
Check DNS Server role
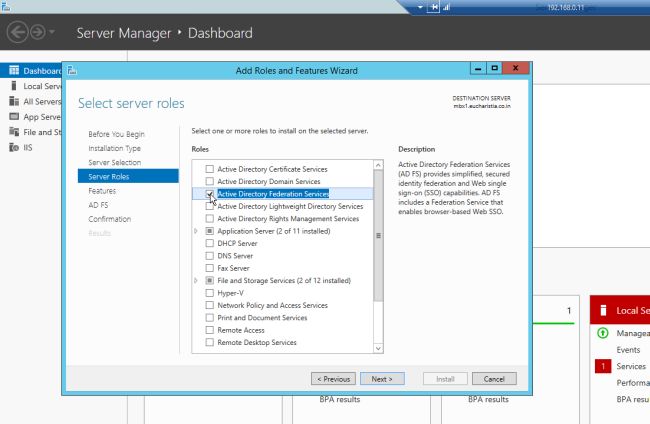click(210, 256)
